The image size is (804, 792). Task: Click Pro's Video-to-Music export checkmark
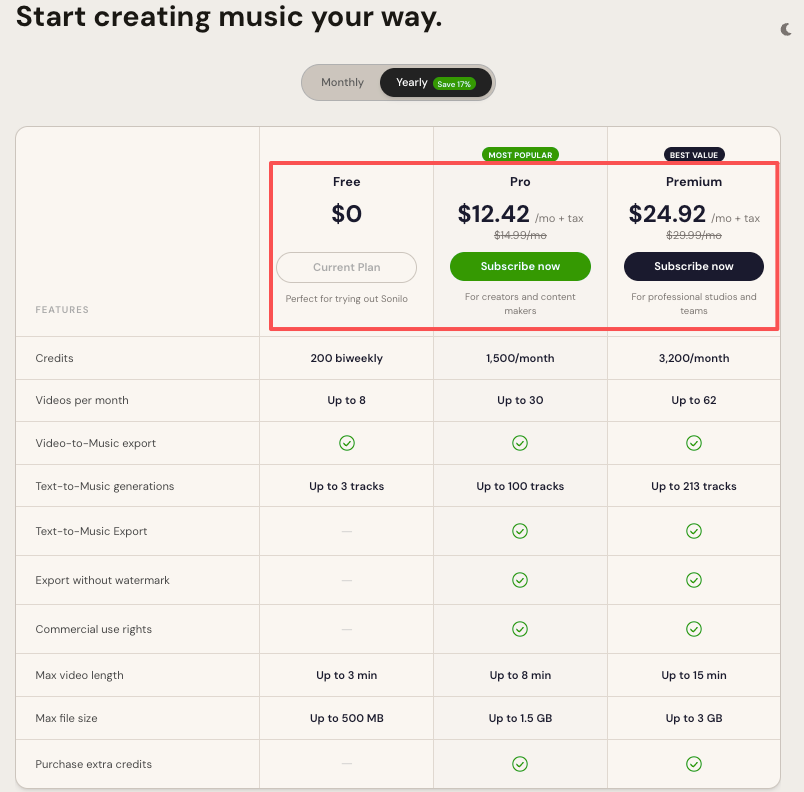click(x=520, y=442)
